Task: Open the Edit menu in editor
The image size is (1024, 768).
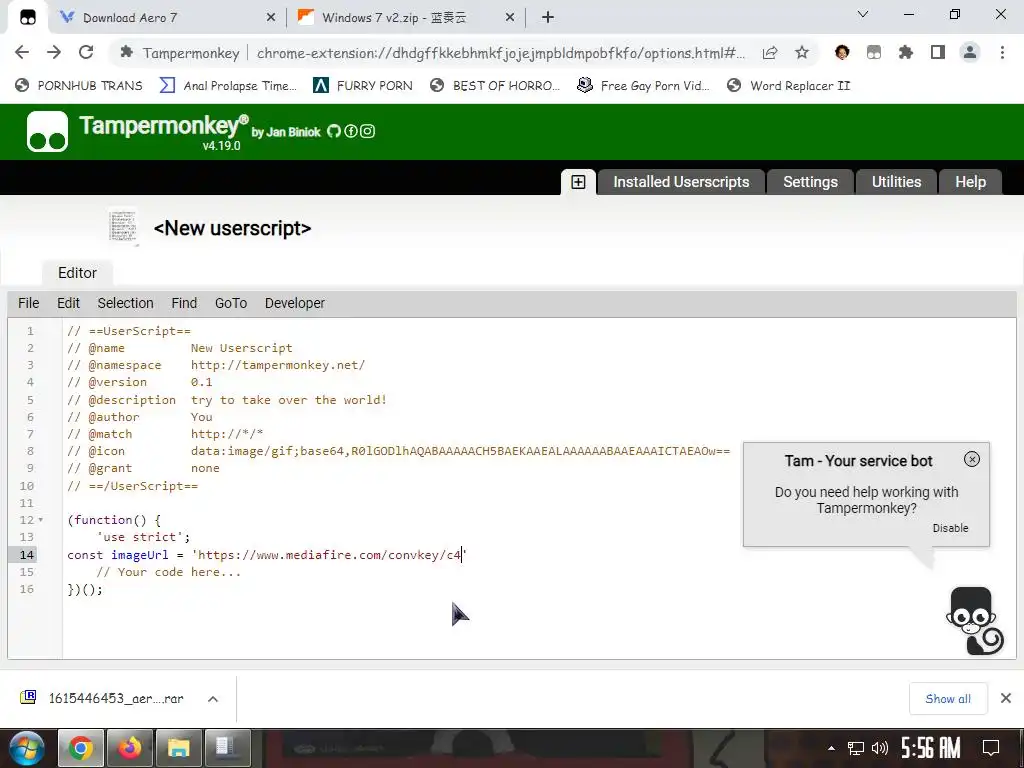Action: click(x=68, y=303)
